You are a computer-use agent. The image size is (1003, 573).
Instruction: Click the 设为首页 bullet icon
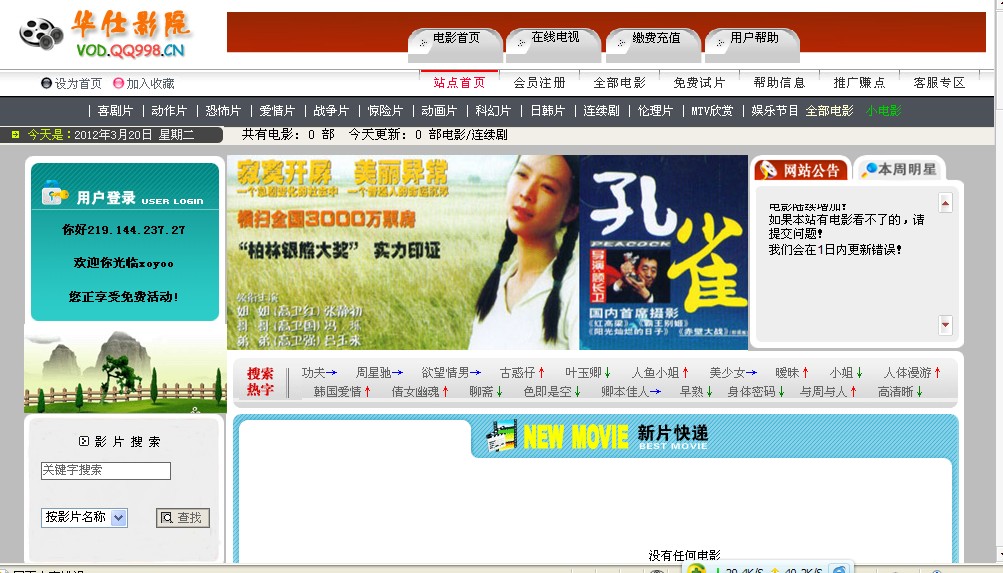[46, 83]
